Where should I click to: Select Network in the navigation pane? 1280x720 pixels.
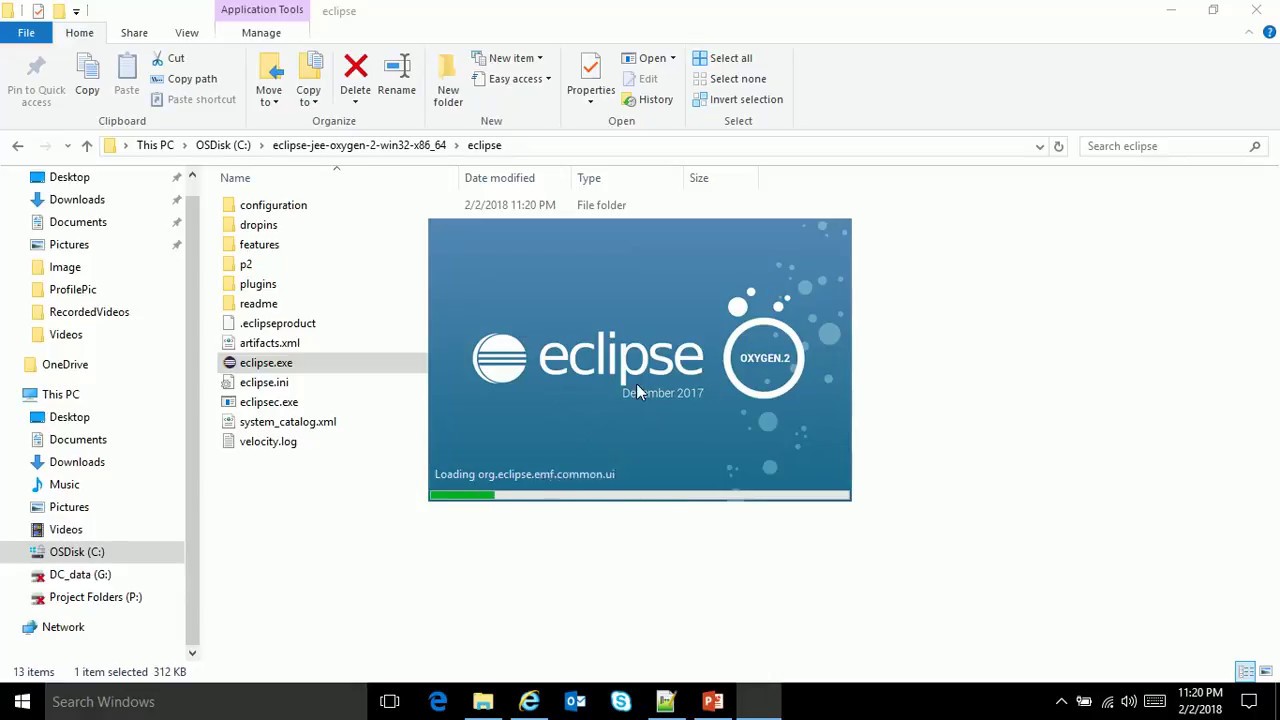[63, 627]
